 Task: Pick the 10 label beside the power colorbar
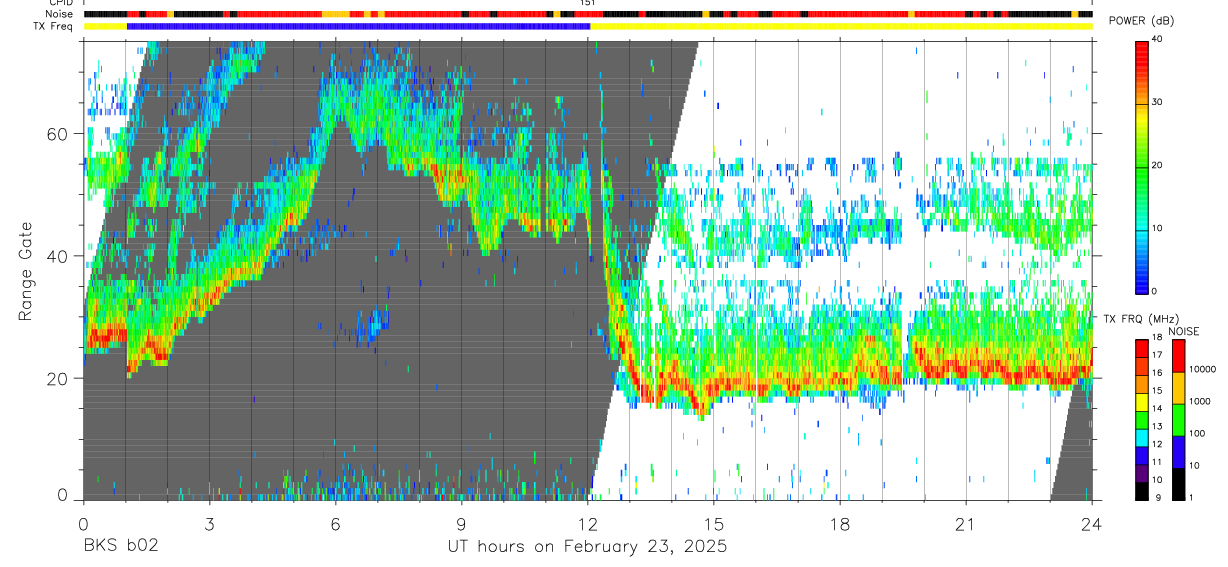click(x=1156, y=228)
